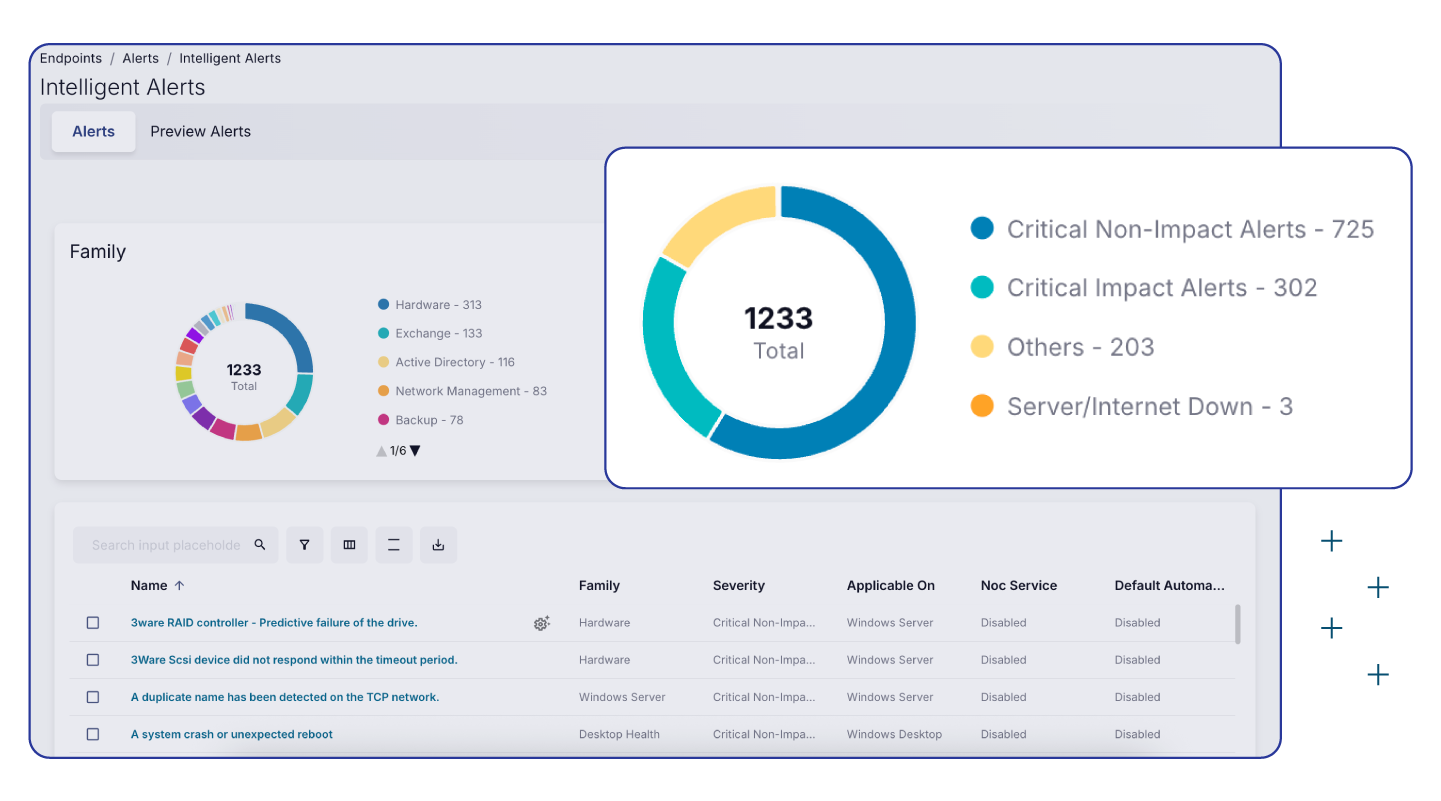The image size is (1441, 801).
Task: Click the Endpoints breadcrumb link
Action: coord(70,59)
